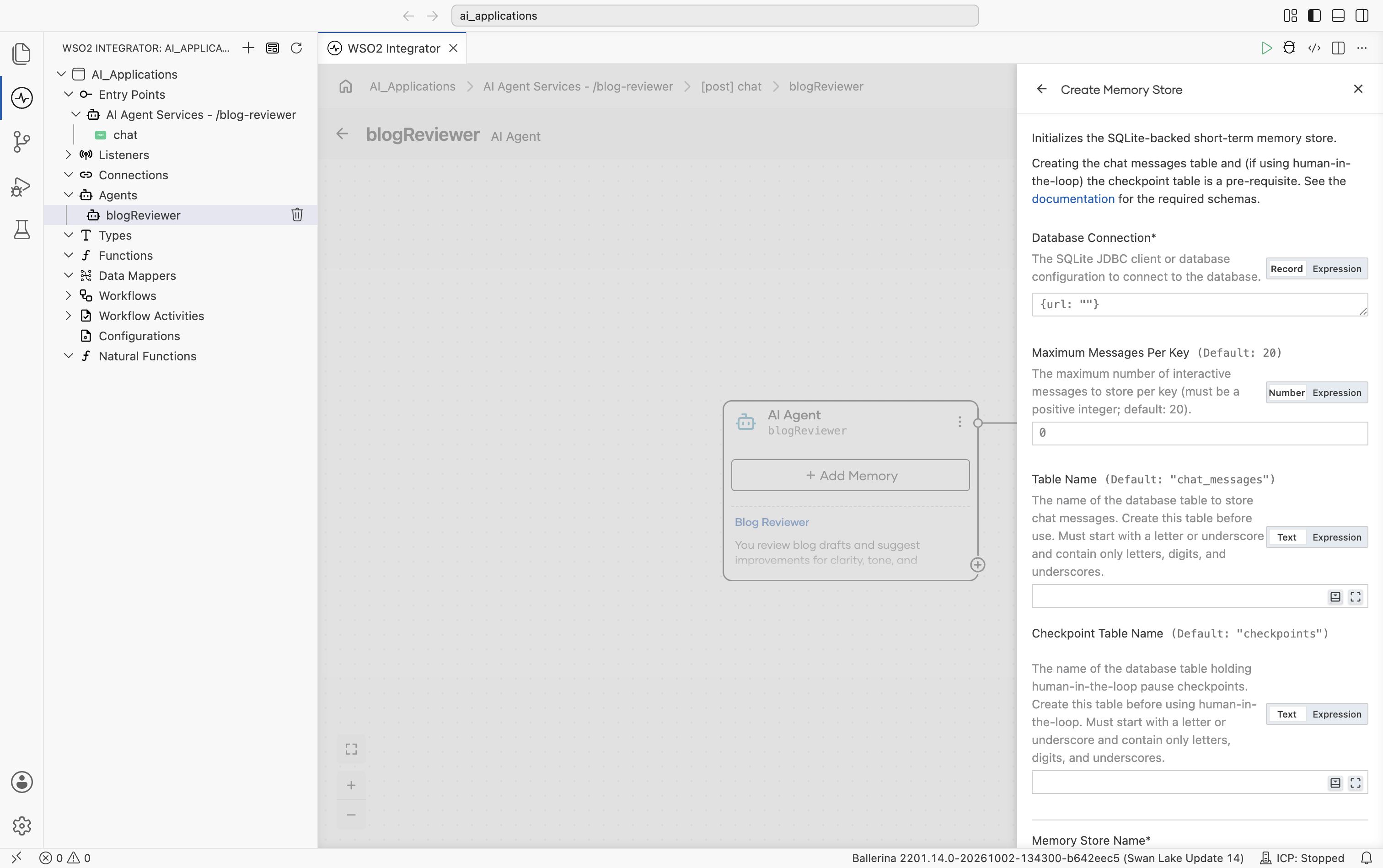The image size is (1383, 868).
Task: Select Number mode for Maximum Messages
Action: 1287,393
